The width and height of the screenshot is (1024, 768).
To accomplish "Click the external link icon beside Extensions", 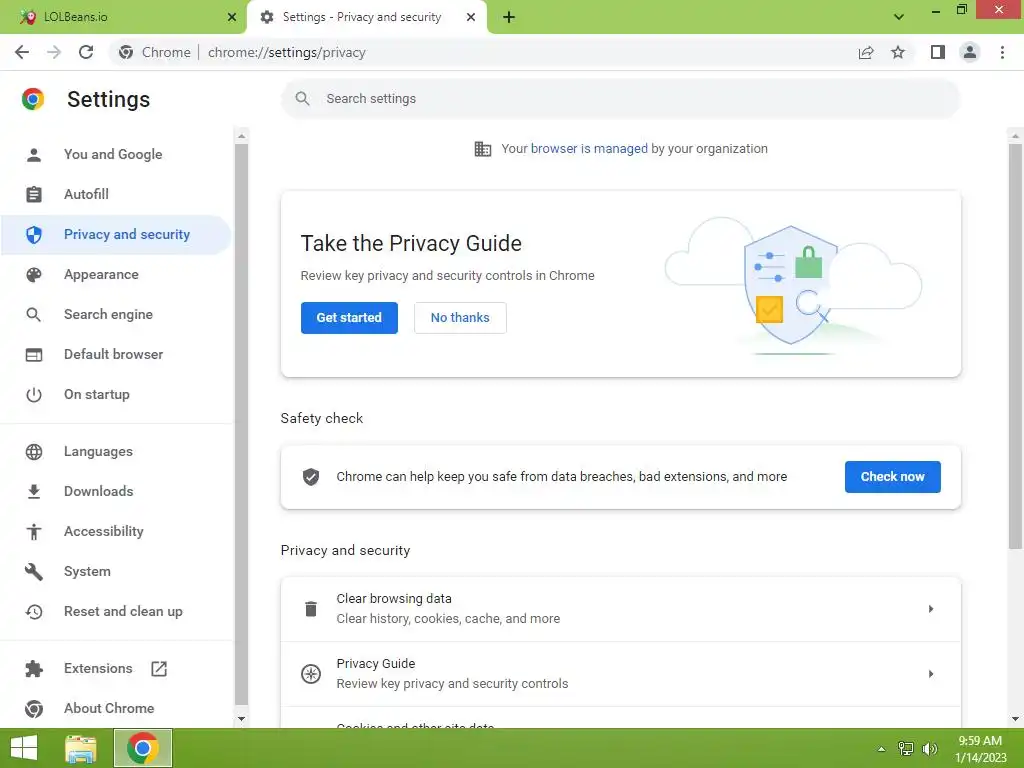I will pos(159,668).
